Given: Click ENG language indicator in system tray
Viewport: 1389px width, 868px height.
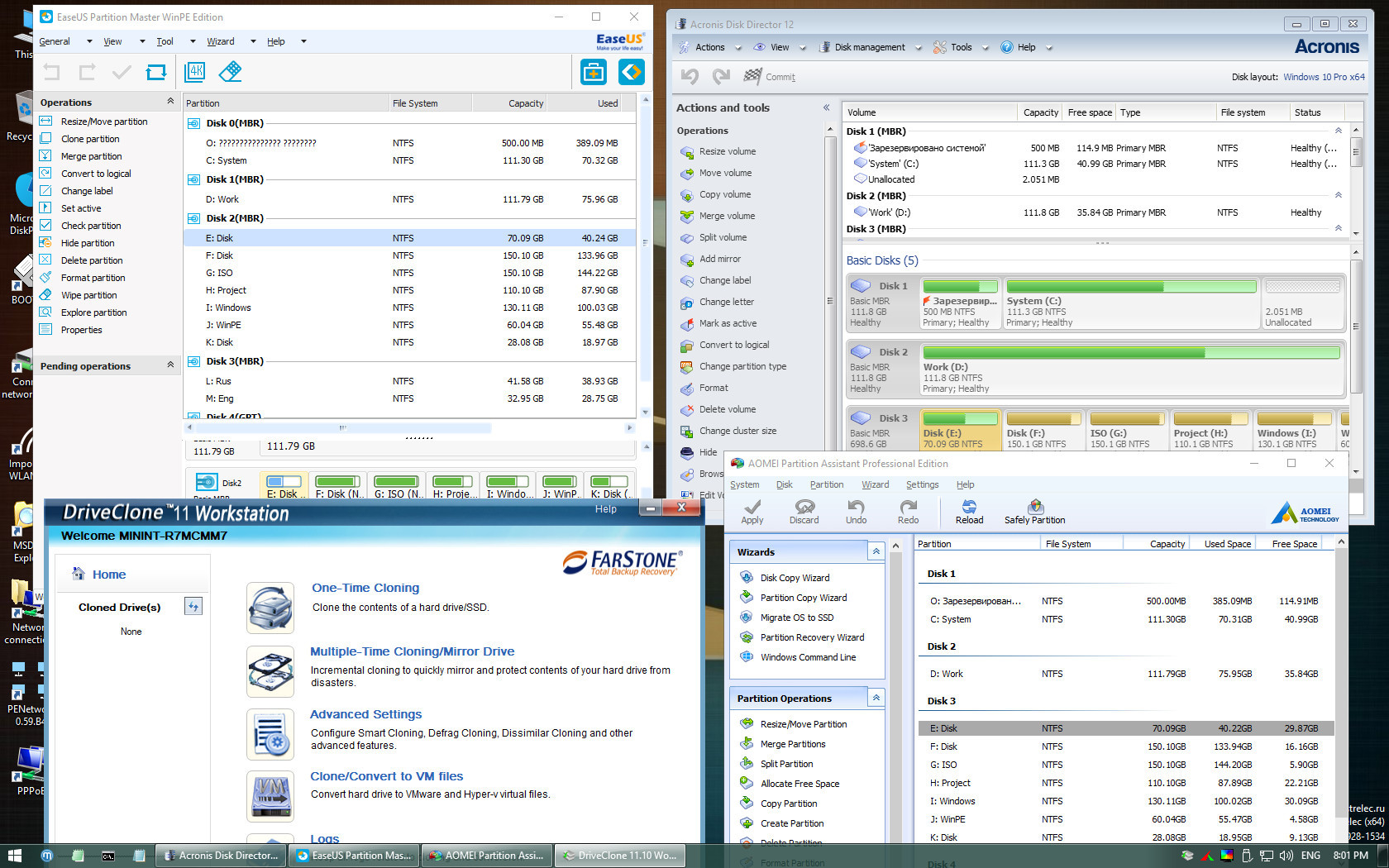Looking at the screenshot, I should (x=1310, y=856).
